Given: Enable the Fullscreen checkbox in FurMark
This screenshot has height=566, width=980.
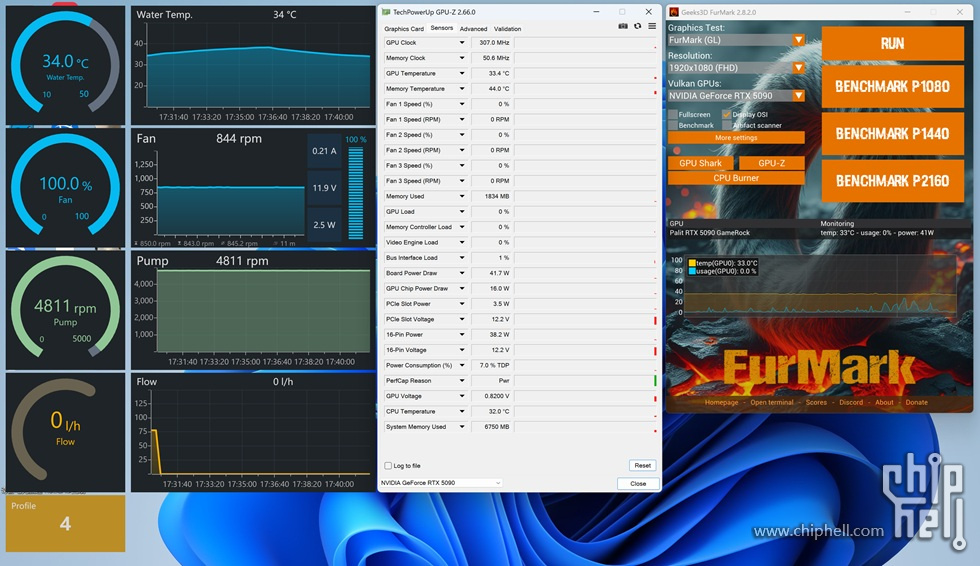Looking at the screenshot, I should tap(673, 114).
